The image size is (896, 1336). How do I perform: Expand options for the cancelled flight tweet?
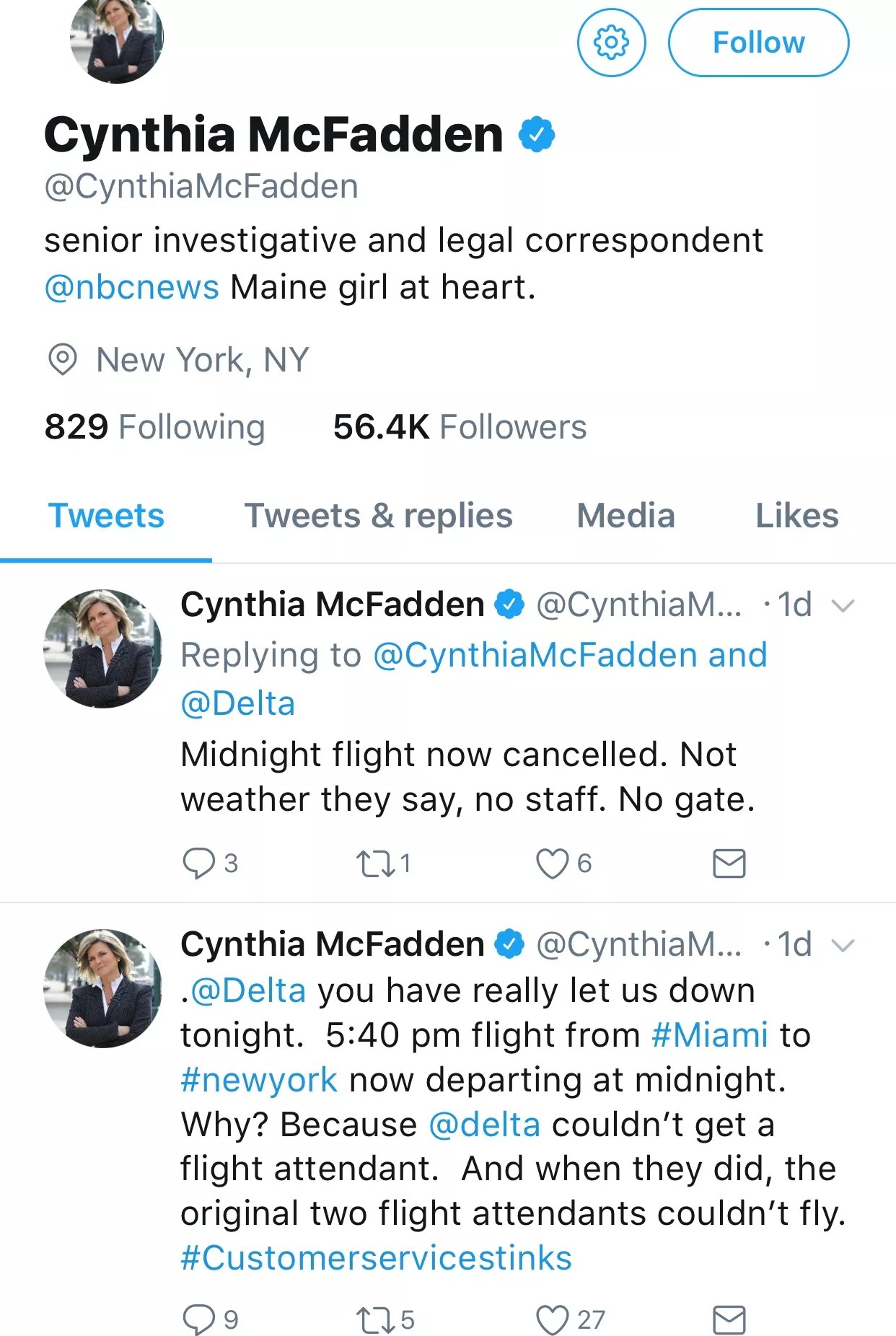tap(843, 605)
